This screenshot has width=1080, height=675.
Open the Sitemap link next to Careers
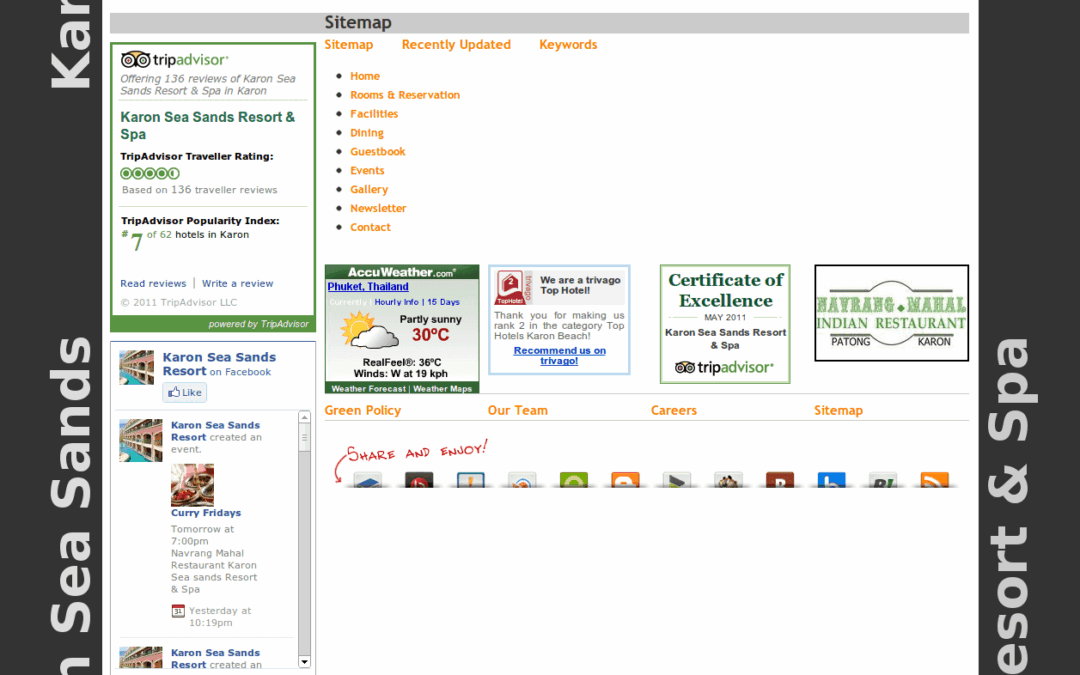click(838, 411)
